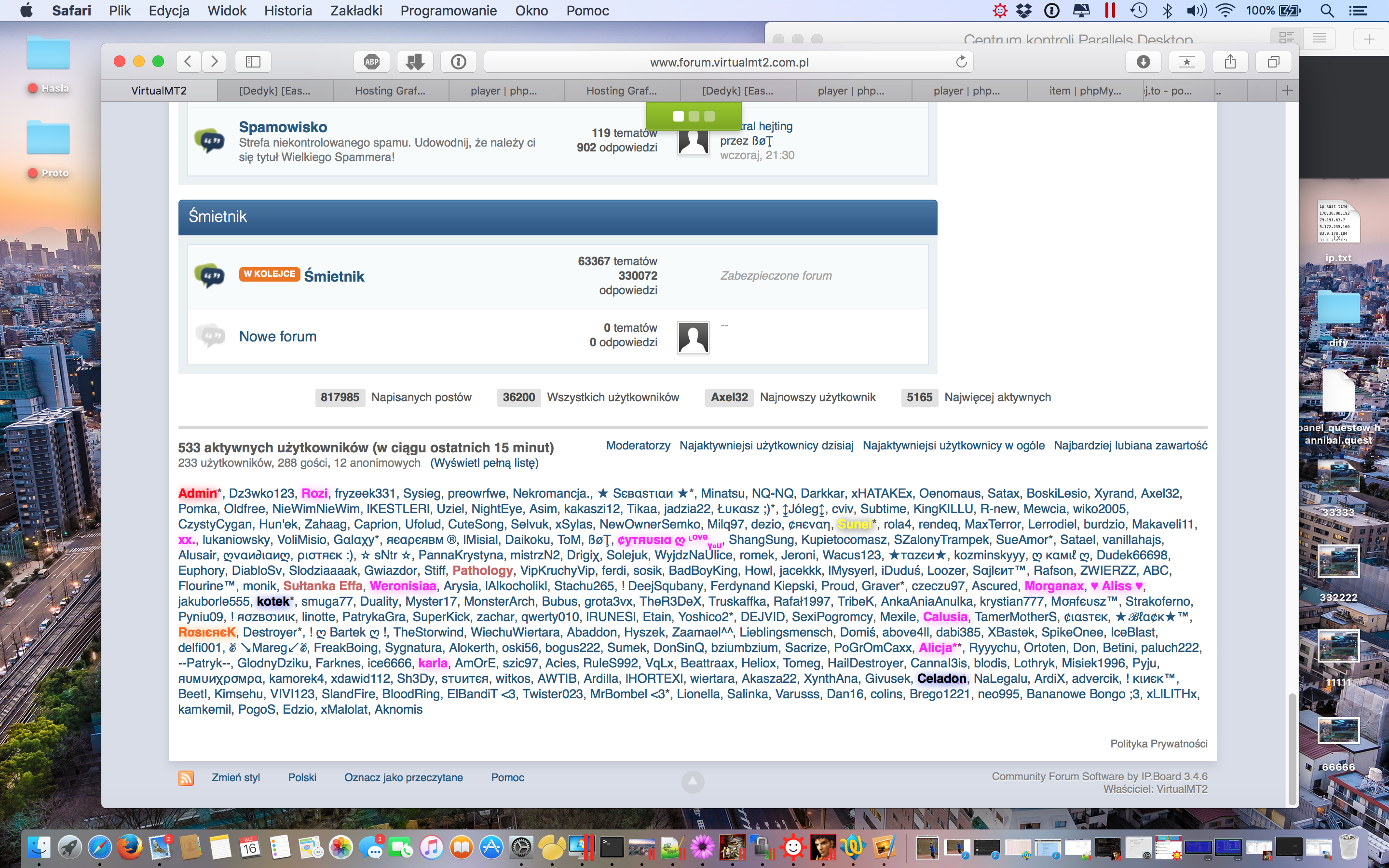The height and width of the screenshot is (868, 1389).
Task: Show the Safari sidebar
Action: pyautogui.click(x=253, y=61)
